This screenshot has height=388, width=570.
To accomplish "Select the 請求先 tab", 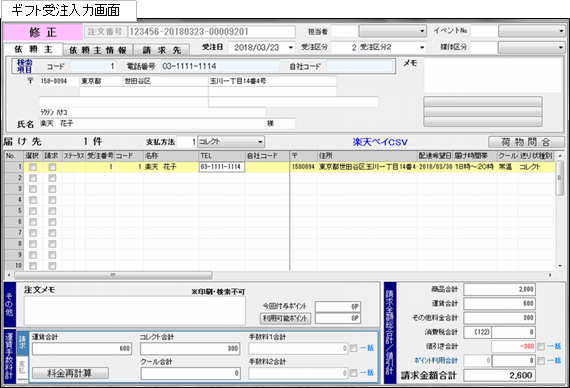I will tap(161, 50).
